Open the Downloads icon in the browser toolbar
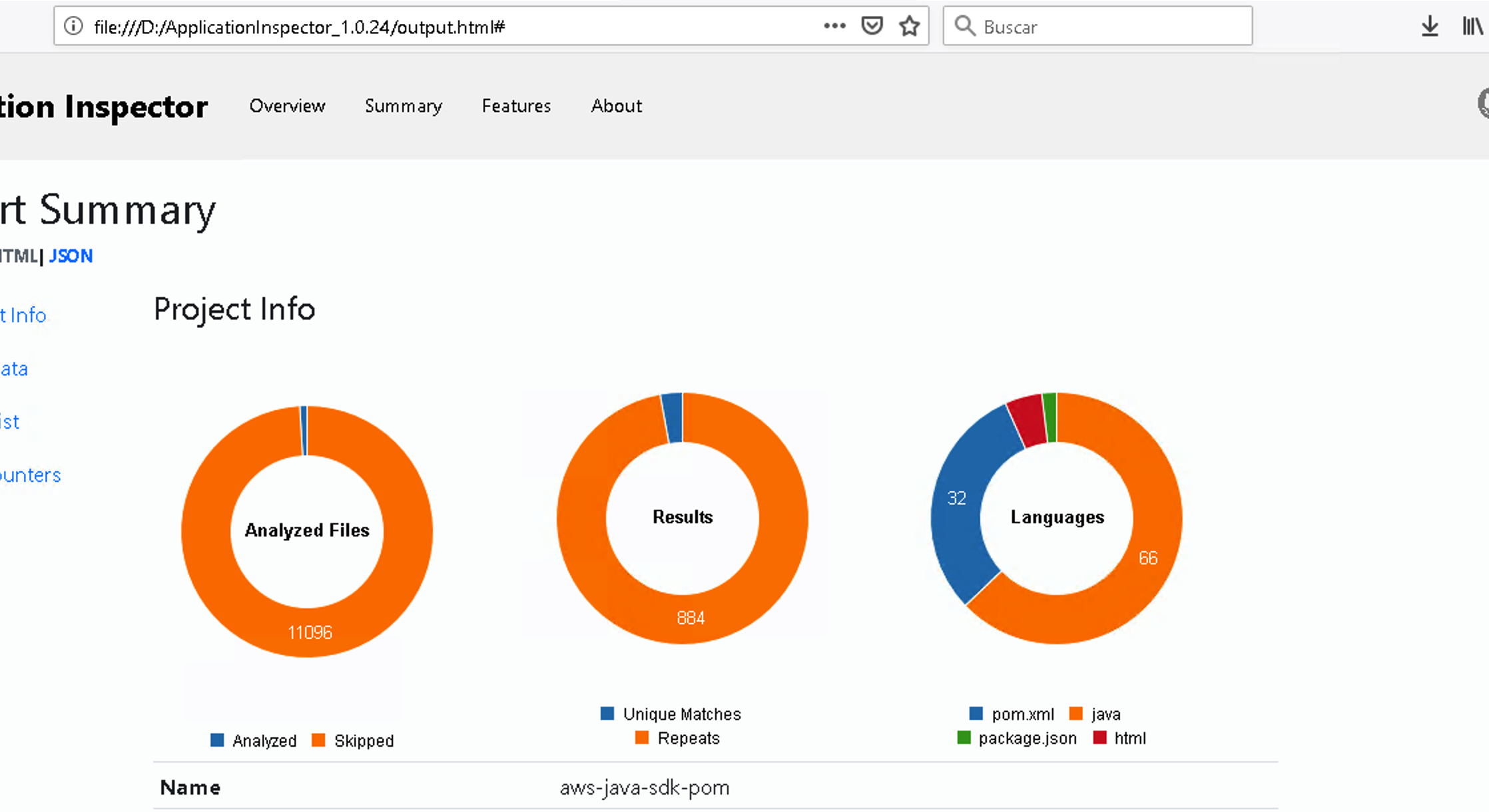1489x812 pixels. [x=1429, y=25]
